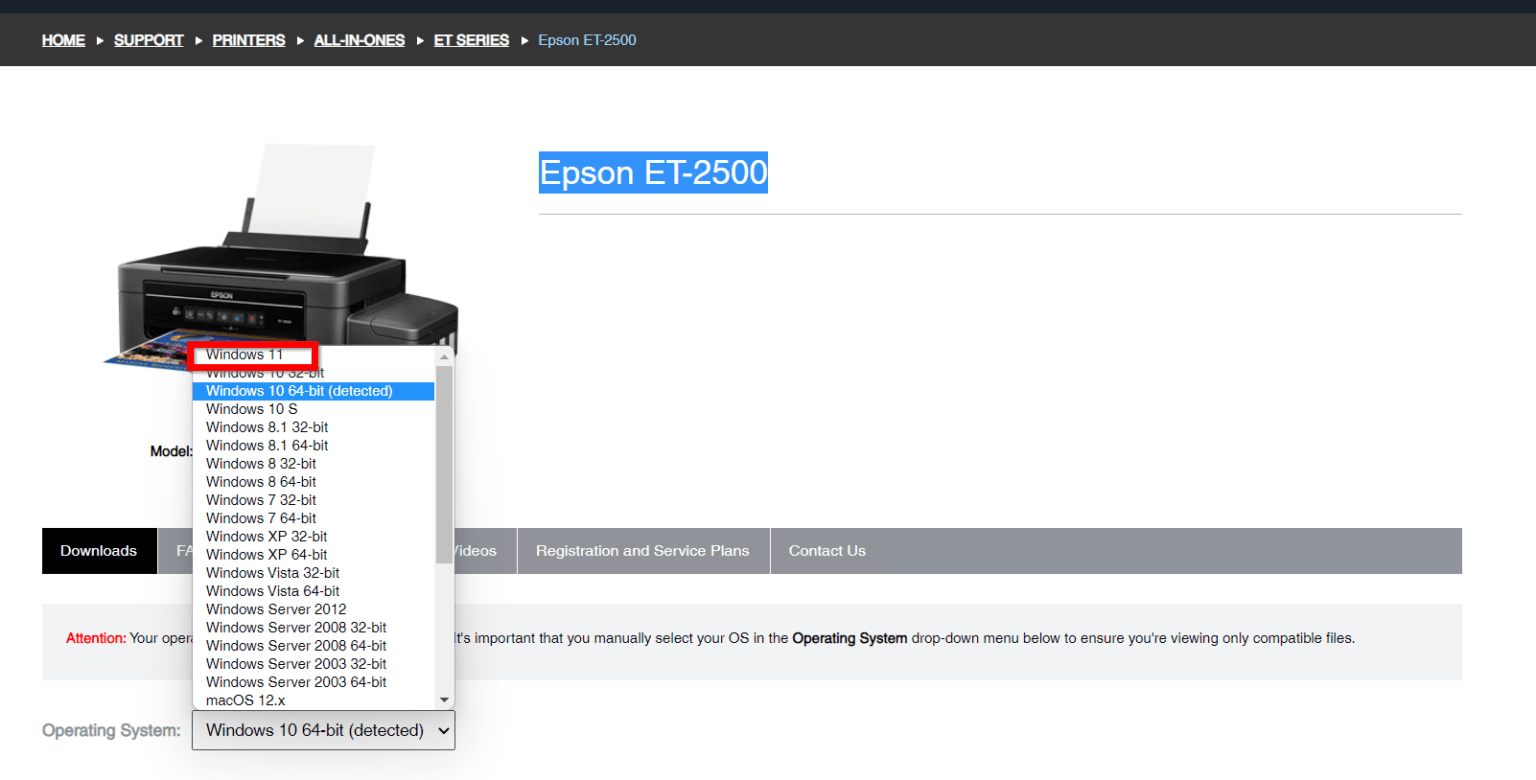Choose macOS 12.x as the operating system
Image resolution: width=1536 pixels, height=780 pixels.
tap(240, 700)
